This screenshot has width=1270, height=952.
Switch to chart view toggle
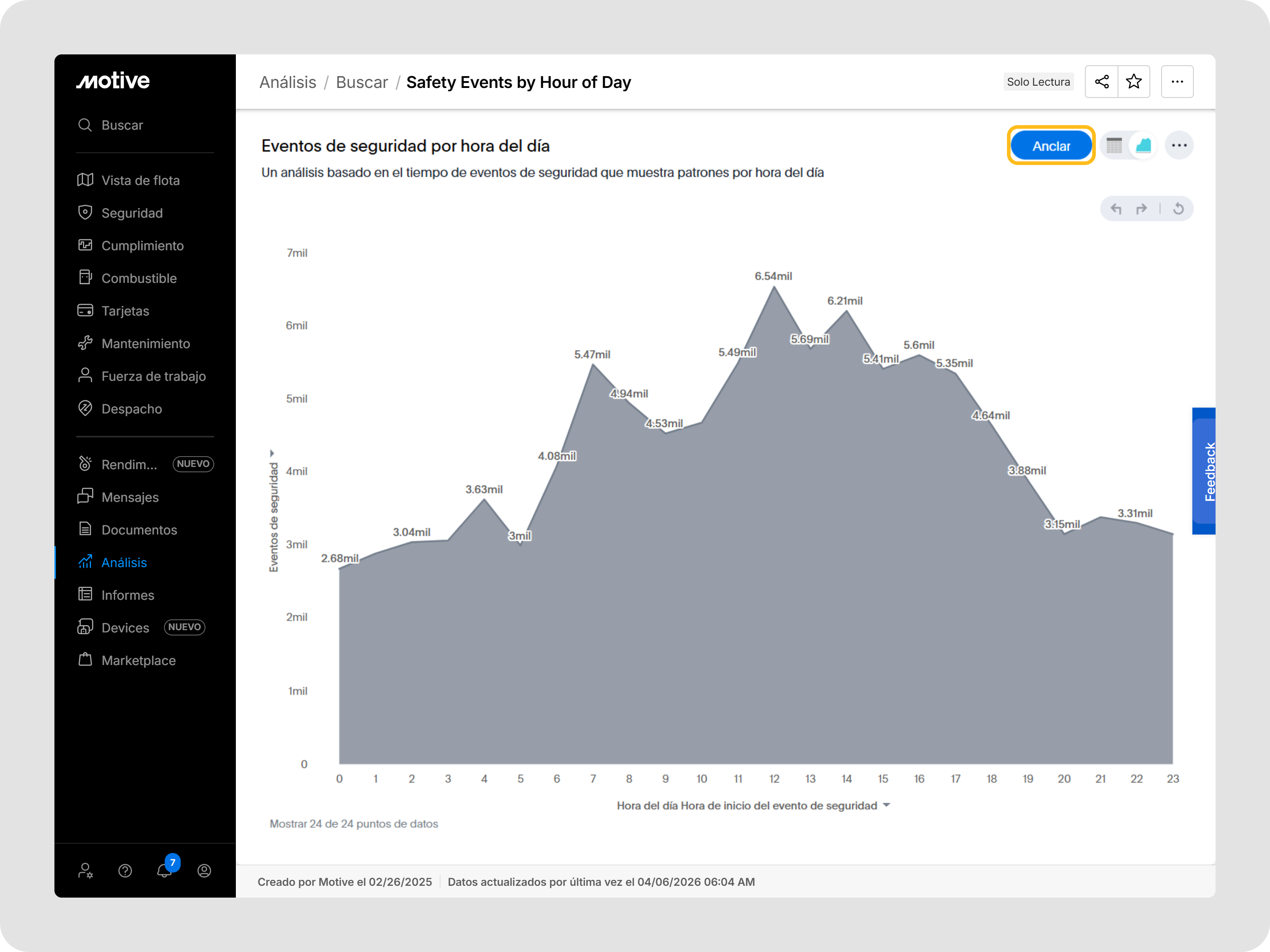coord(1143,146)
